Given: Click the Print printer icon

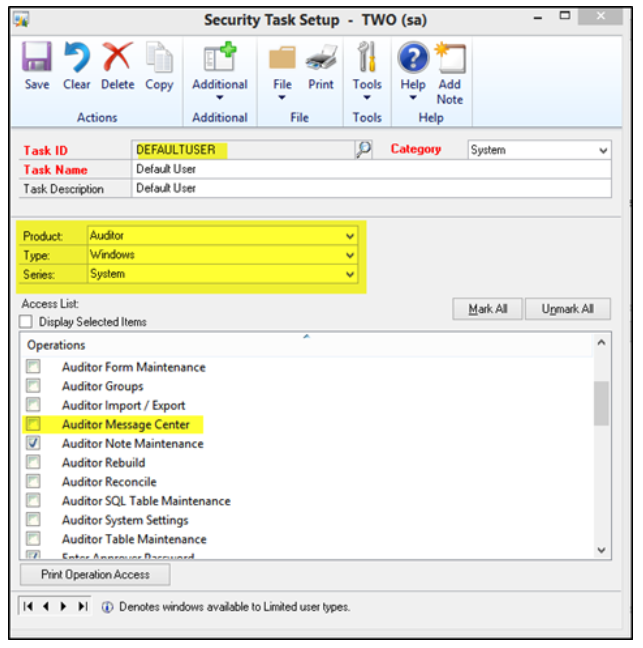Looking at the screenshot, I should 321,57.
